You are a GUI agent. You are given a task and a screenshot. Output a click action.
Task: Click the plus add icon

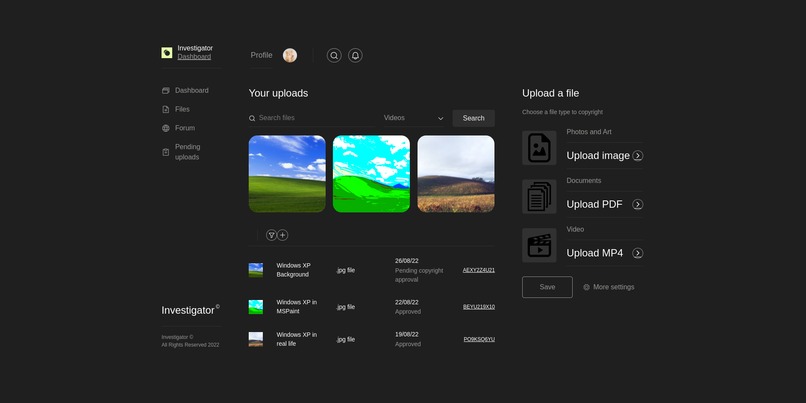point(283,235)
